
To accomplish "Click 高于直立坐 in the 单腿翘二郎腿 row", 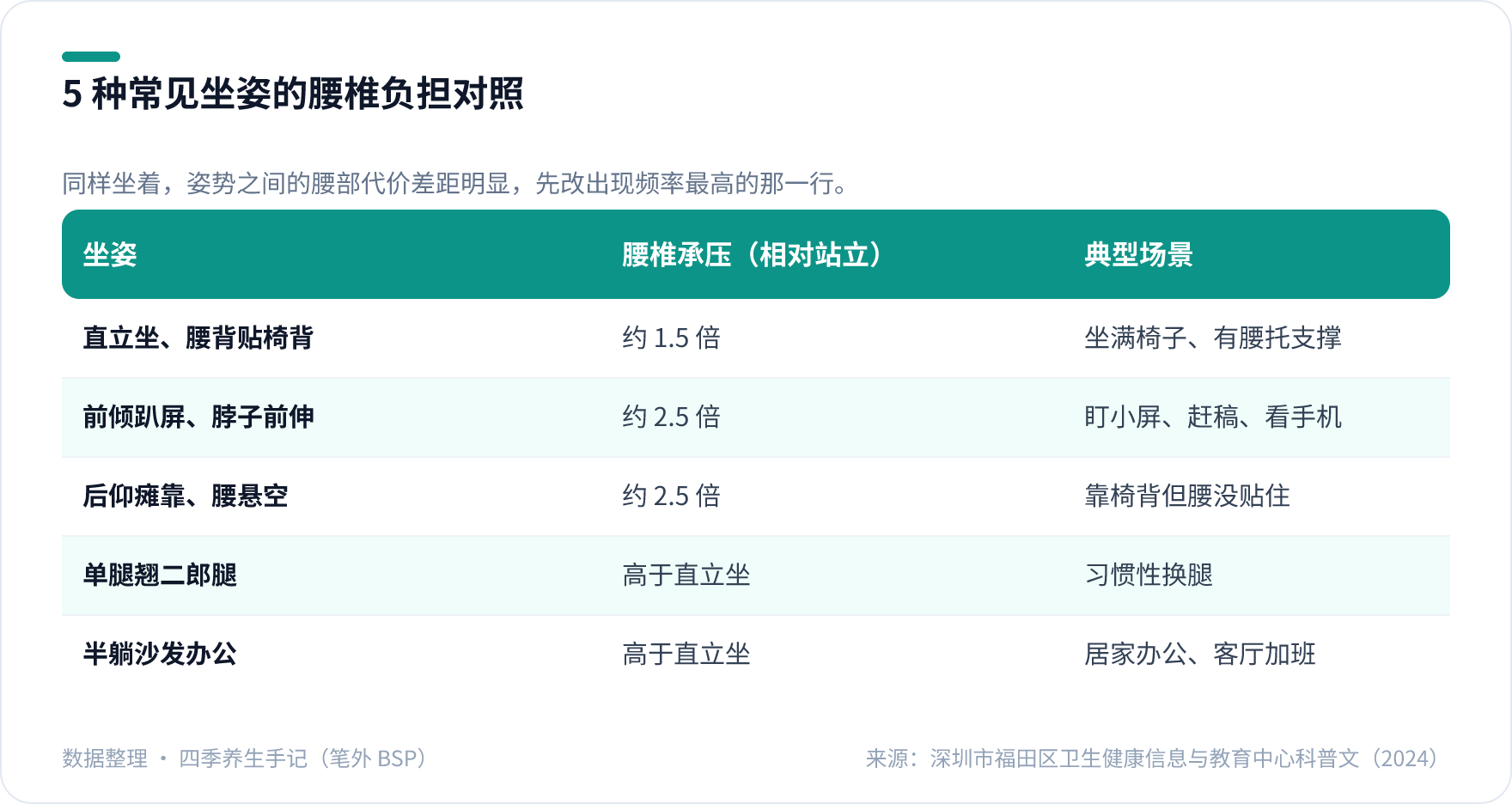I will click(686, 575).
